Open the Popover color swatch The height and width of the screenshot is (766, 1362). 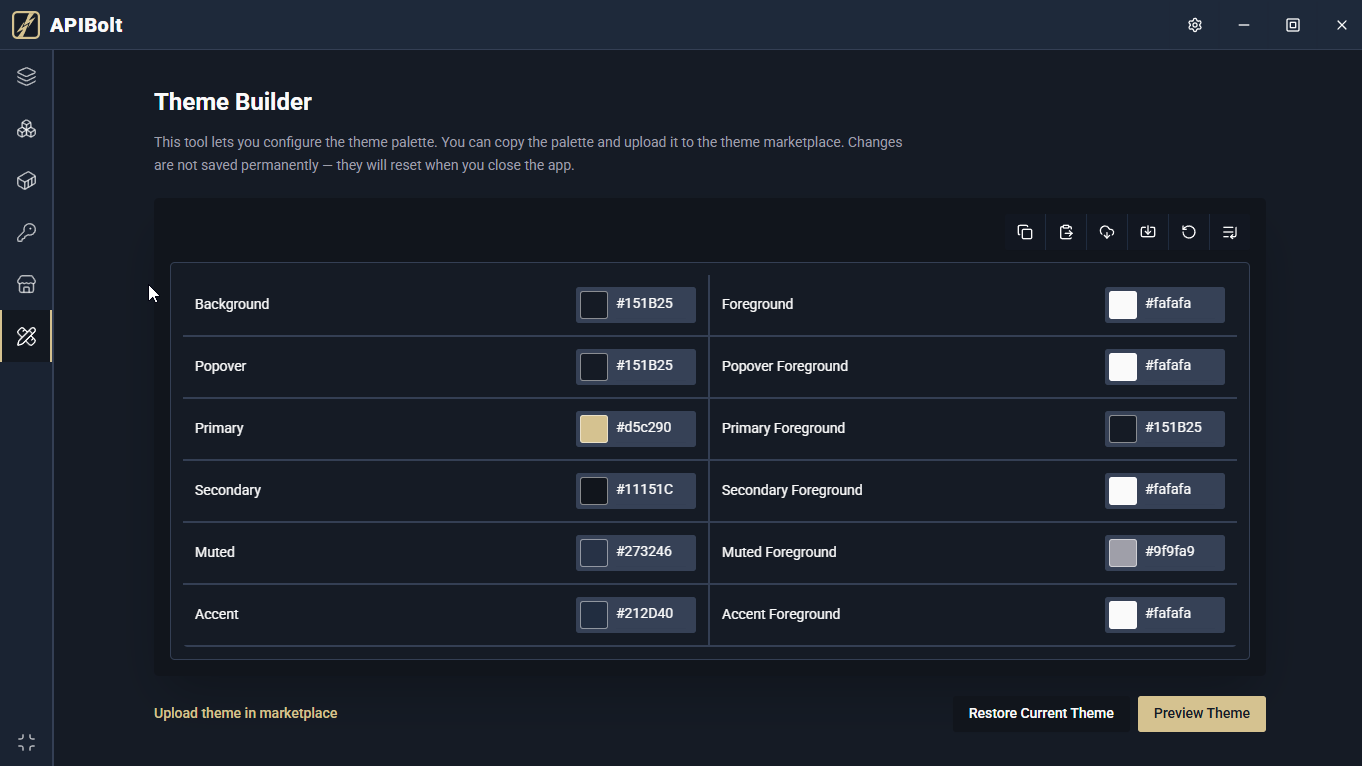(x=594, y=367)
